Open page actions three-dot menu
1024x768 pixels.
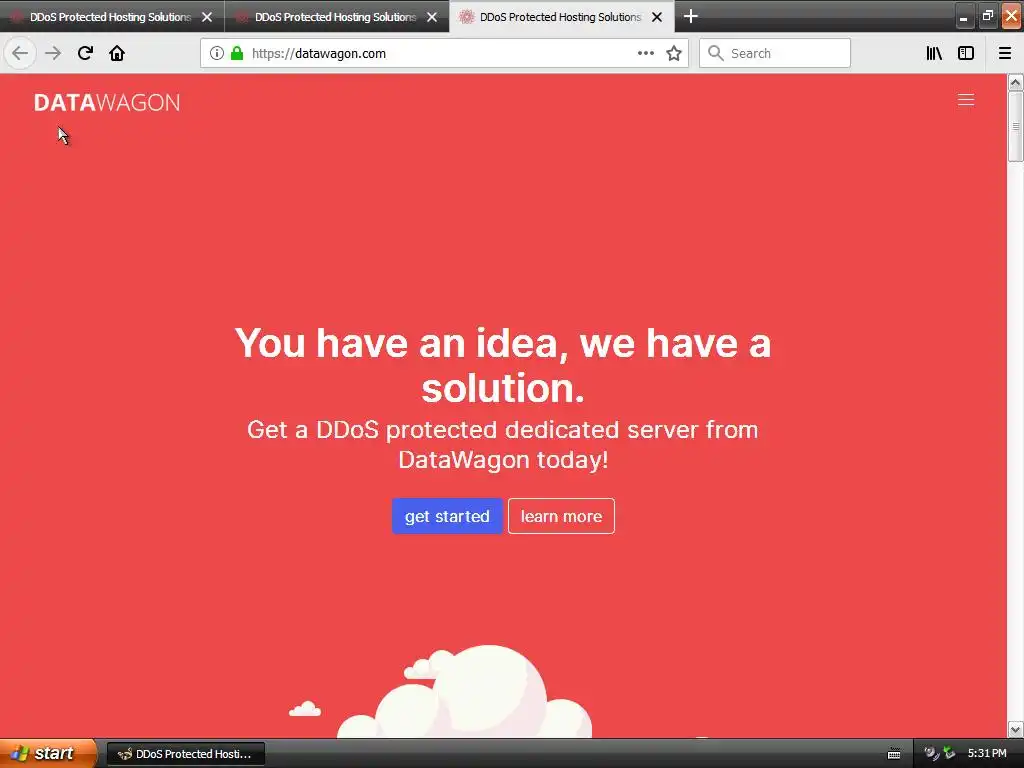click(x=646, y=54)
